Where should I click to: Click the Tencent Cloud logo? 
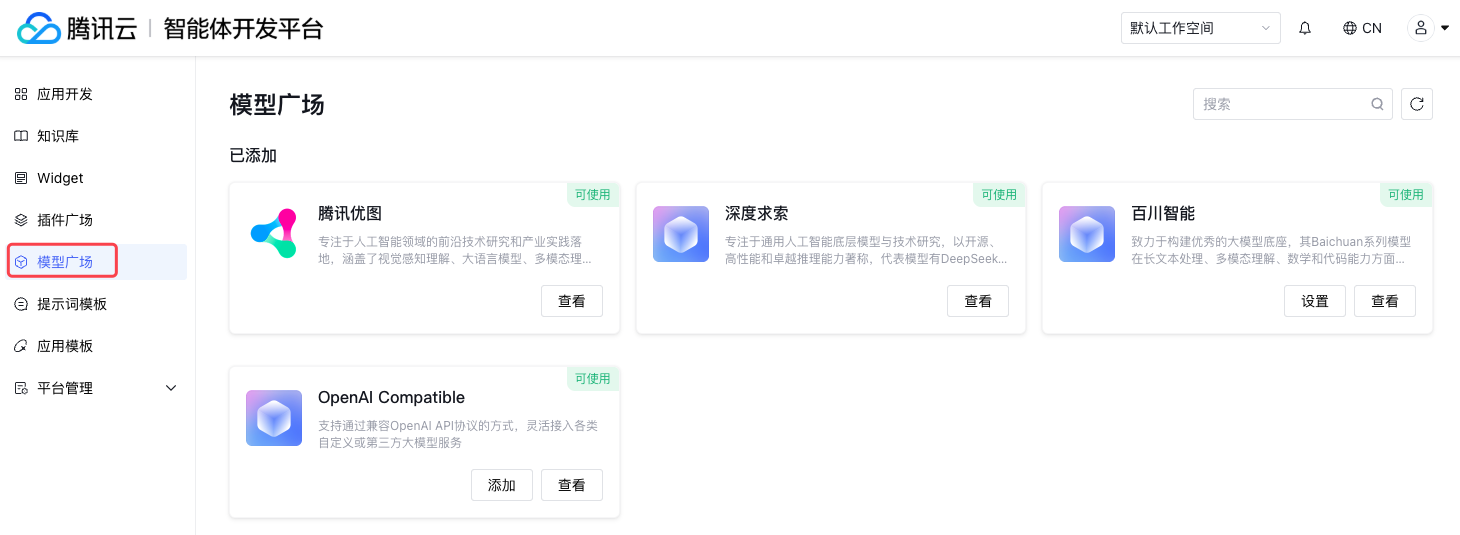click(77, 28)
